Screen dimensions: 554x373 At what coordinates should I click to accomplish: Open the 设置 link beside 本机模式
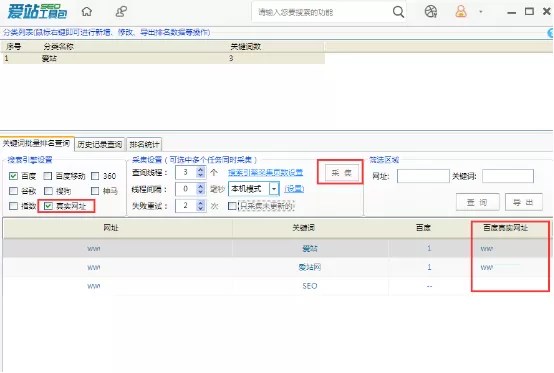tap(294, 189)
